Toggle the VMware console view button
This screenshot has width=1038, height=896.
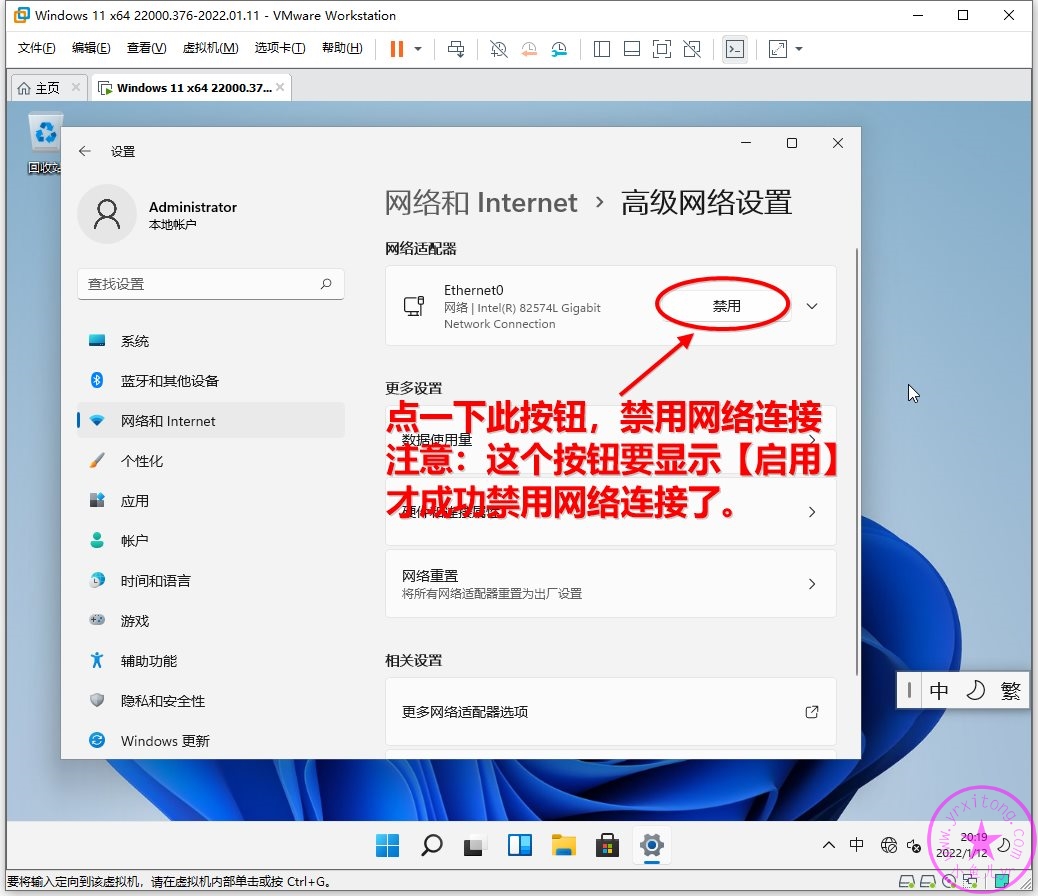tap(735, 48)
